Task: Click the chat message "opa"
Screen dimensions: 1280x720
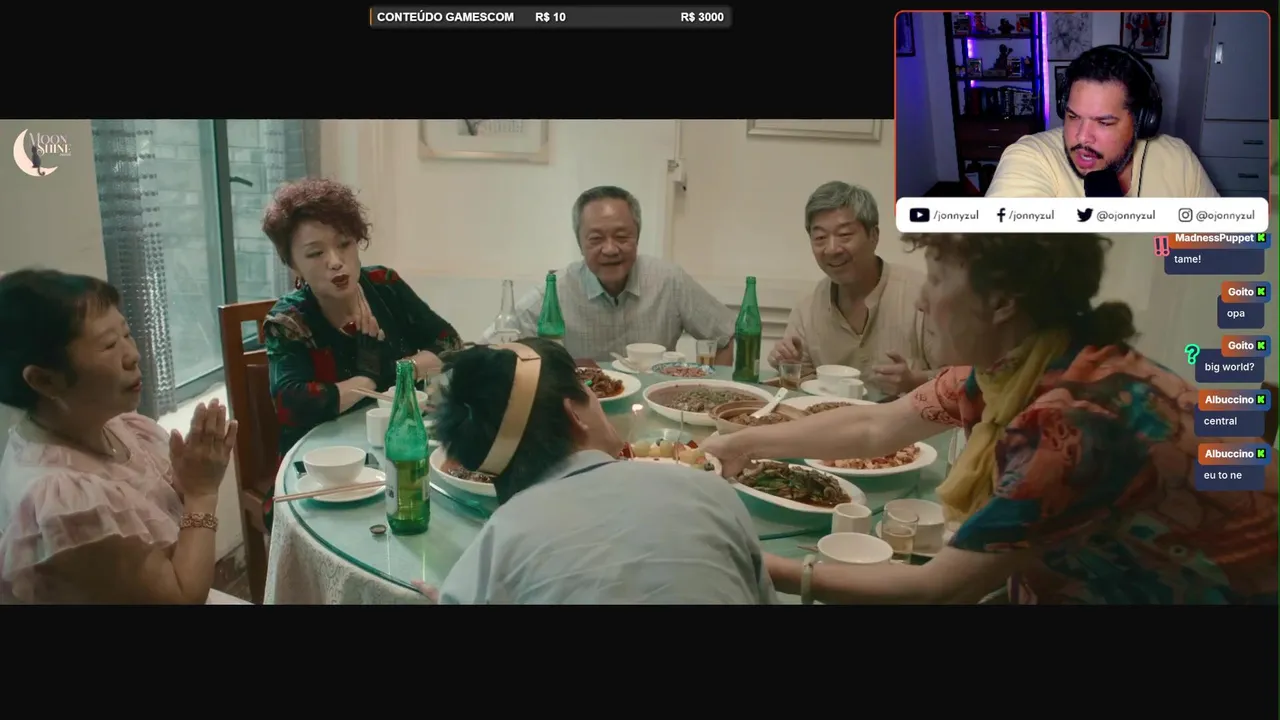Action: coord(1236,313)
